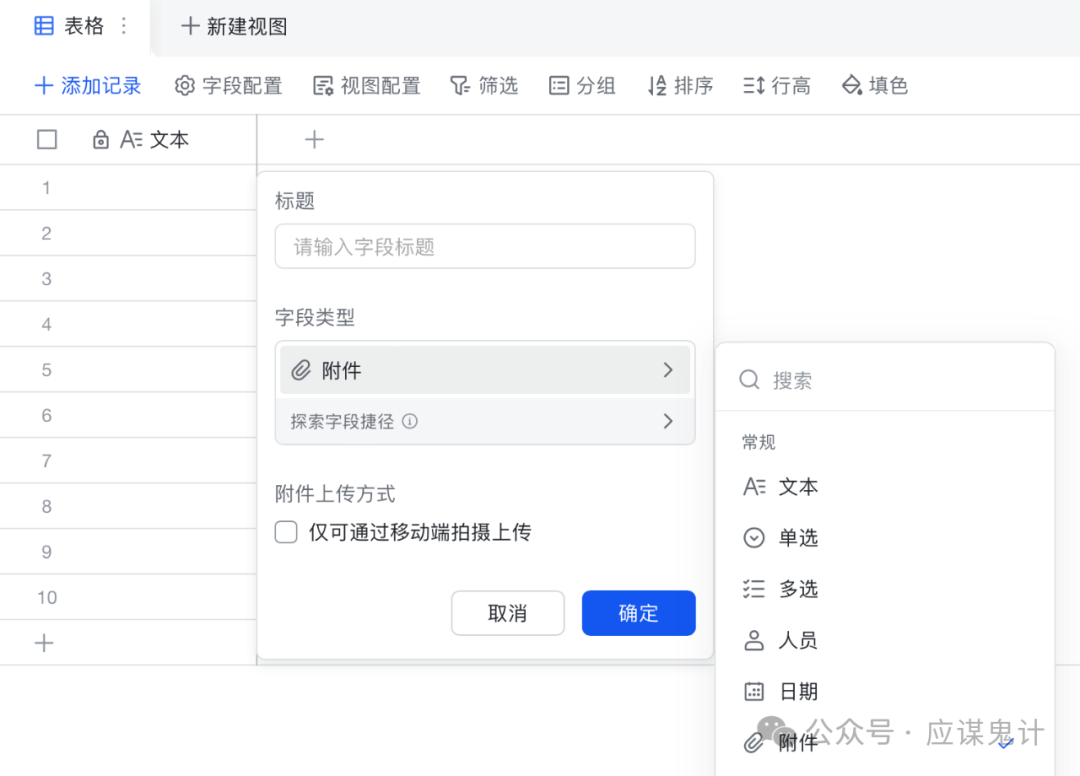Image resolution: width=1080 pixels, height=776 pixels.
Task: Open the 字段配置 settings
Action: (228, 86)
